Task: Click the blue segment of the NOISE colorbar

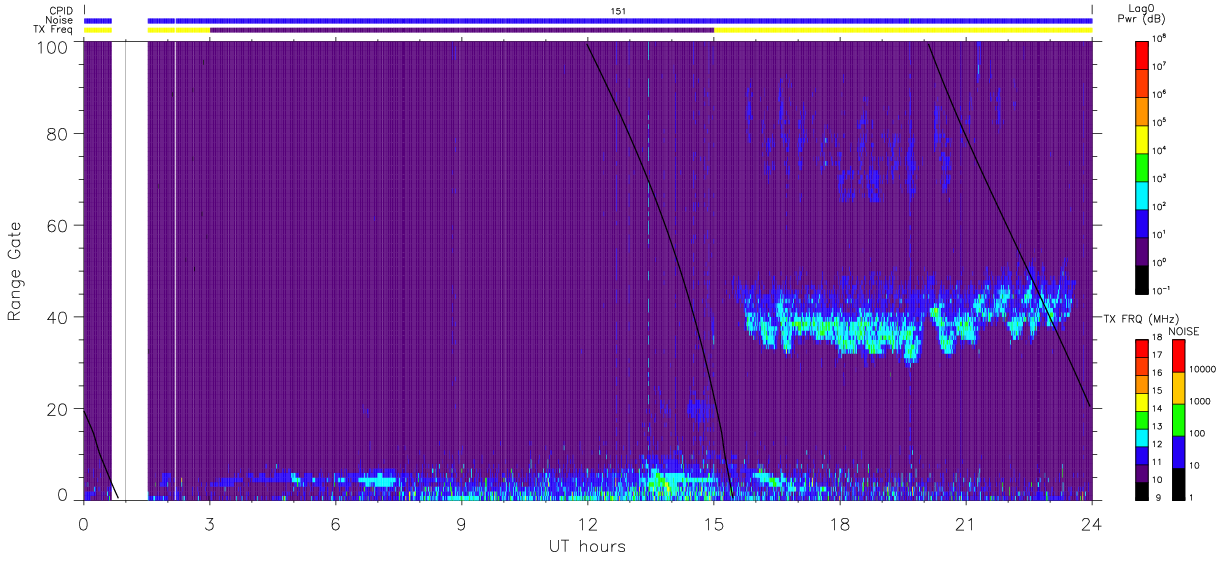Action: pyautogui.click(x=1178, y=452)
